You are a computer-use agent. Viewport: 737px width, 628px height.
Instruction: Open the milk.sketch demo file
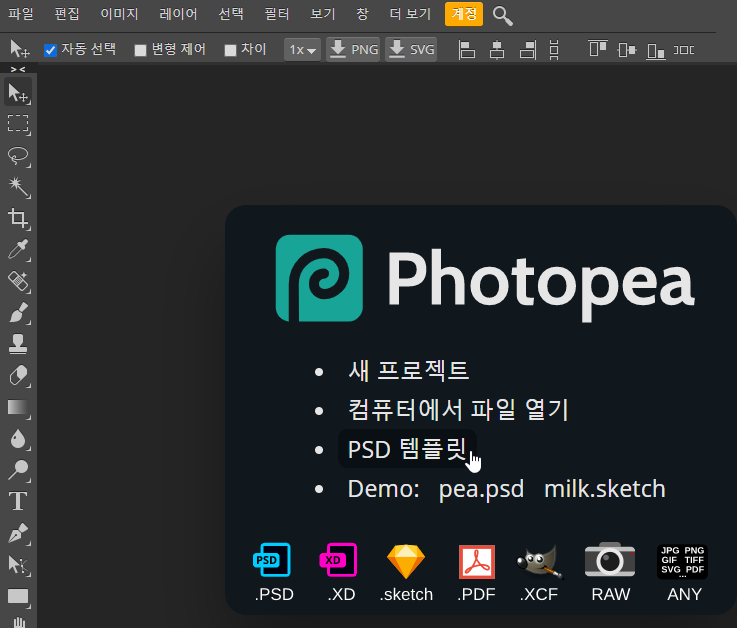(605, 489)
